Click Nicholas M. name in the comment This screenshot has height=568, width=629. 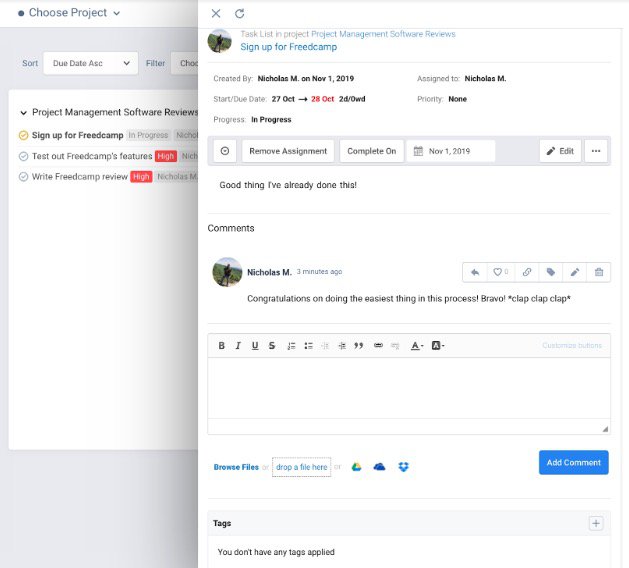pos(269,272)
